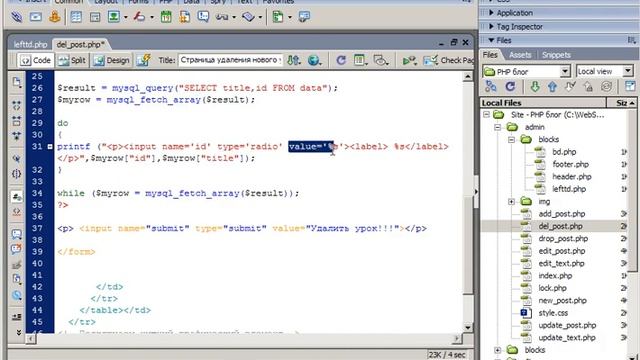Click the code editor scroll down arrow
The height and width of the screenshot is (360, 640).
(x=468, y=328)
